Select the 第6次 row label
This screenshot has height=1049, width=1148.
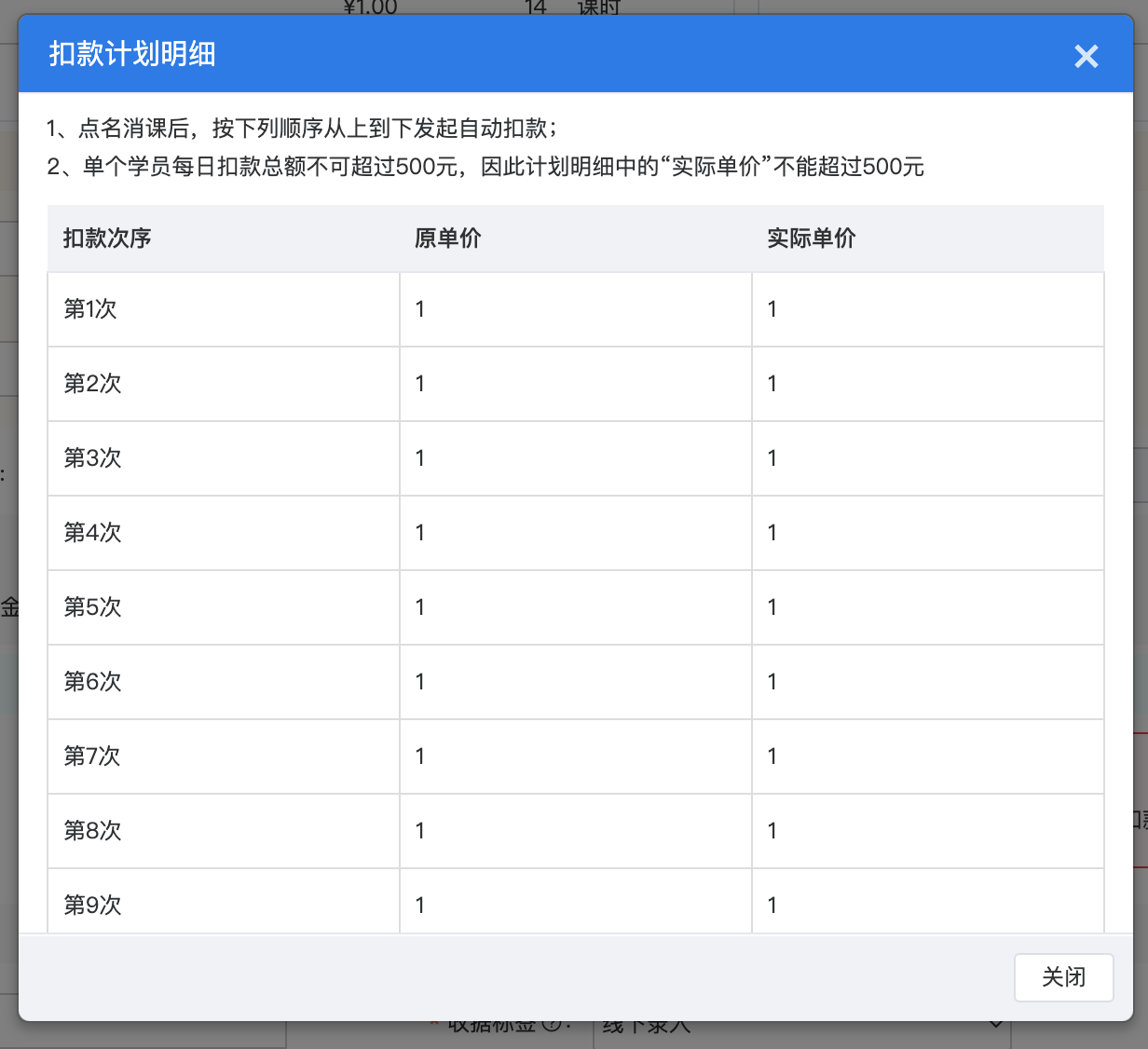[92, 682]
